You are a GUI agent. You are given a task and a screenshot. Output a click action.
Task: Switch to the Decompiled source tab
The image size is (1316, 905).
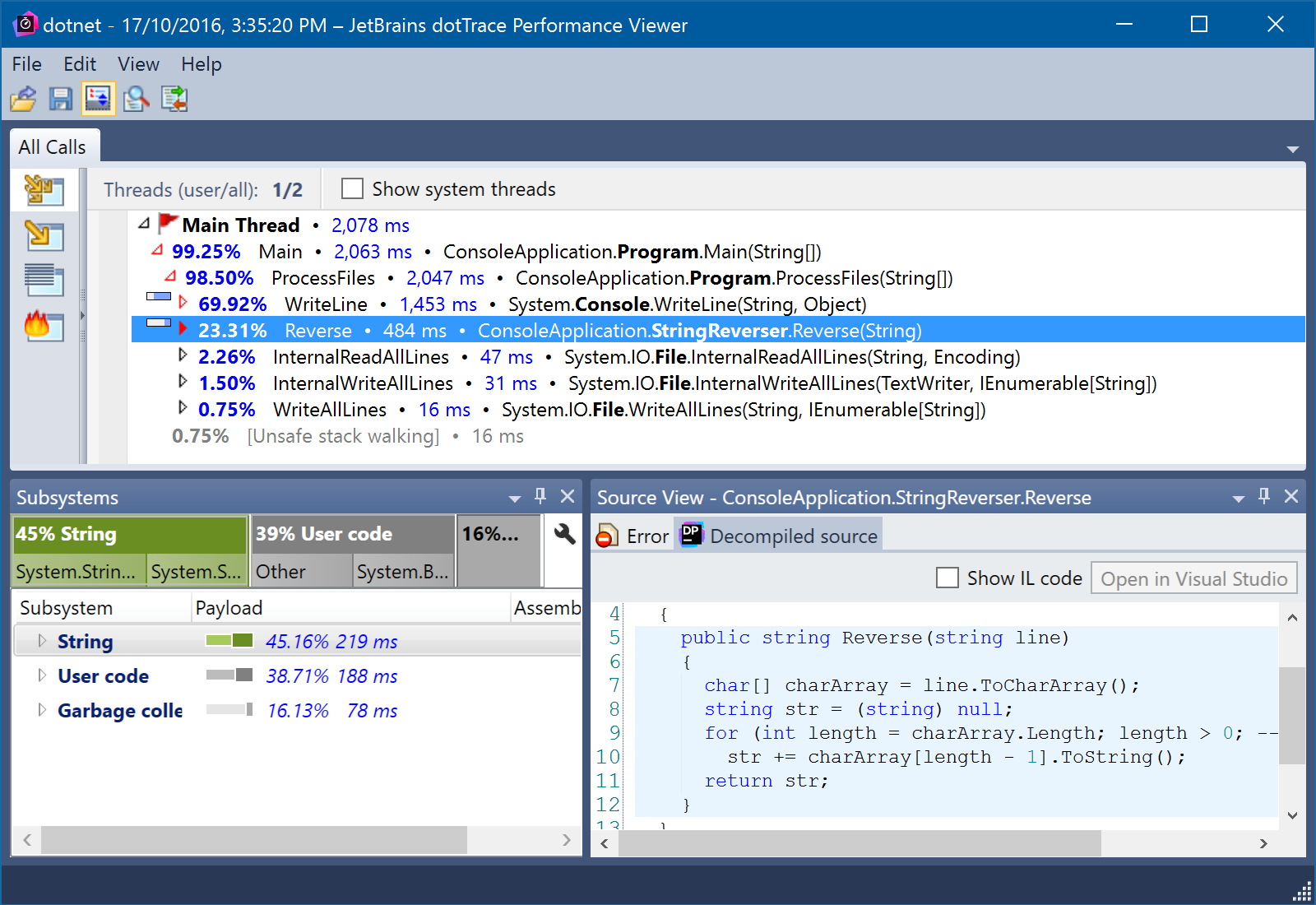[x=779, y=536]
